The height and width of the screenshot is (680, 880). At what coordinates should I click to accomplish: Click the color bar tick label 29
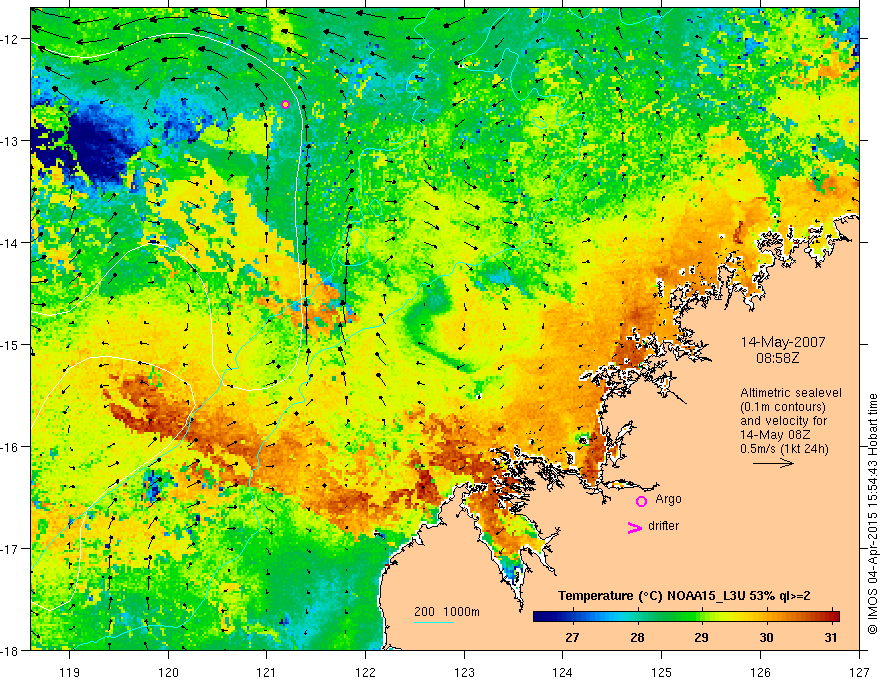pyautogui.click(x=702, y=637)
